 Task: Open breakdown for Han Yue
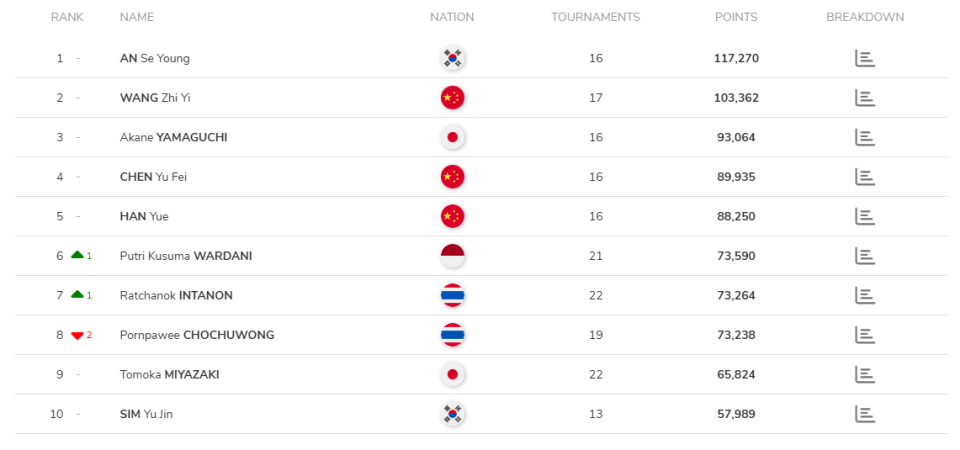click(x=865, y=216)
